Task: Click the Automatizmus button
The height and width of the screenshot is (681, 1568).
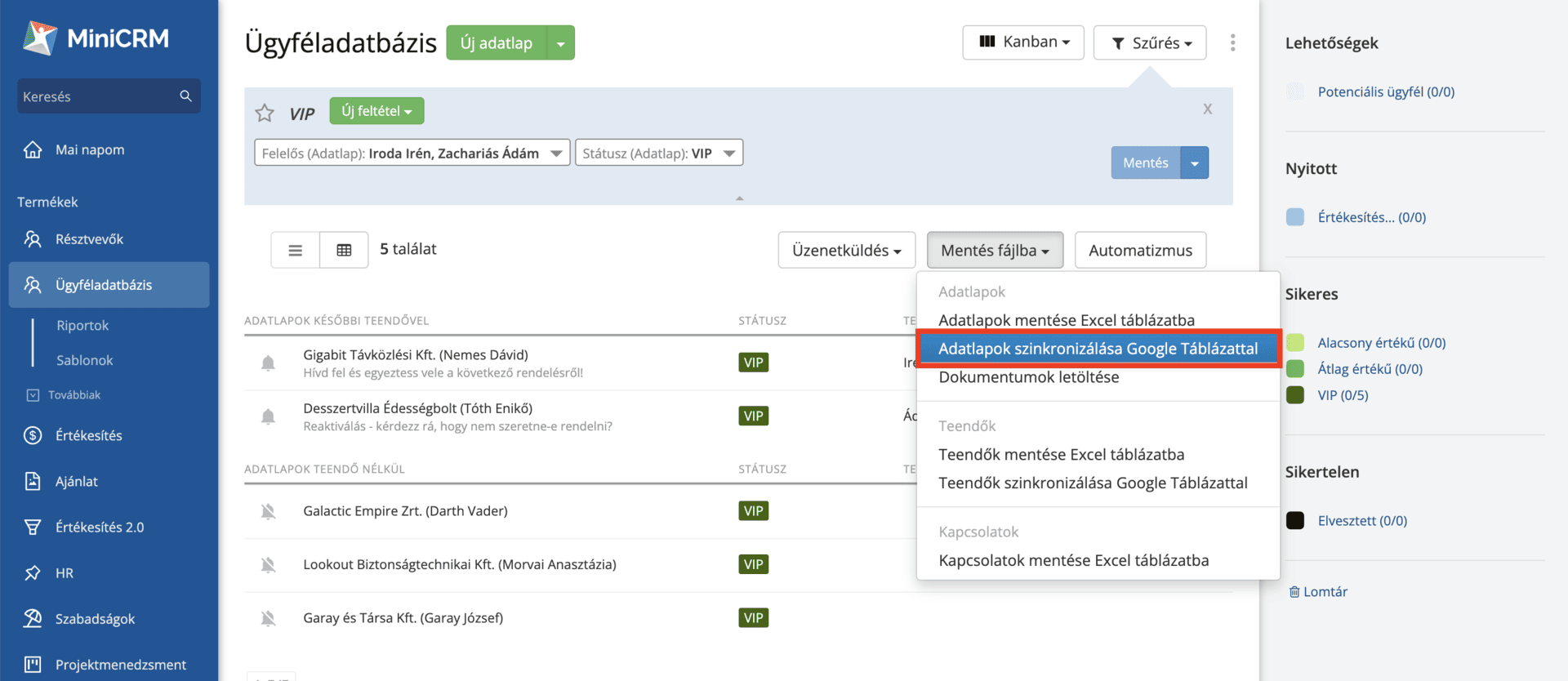Action: (x=1140, y=250)
